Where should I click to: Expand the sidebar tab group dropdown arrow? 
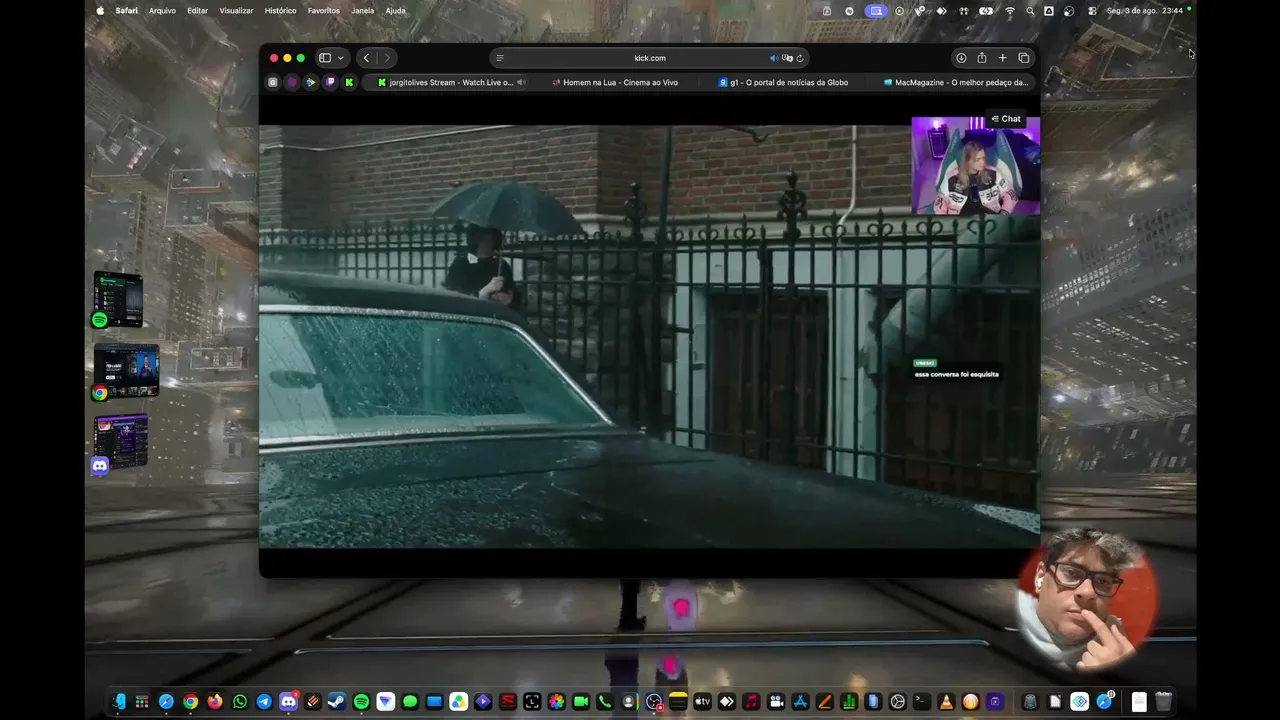coord(341,58)
